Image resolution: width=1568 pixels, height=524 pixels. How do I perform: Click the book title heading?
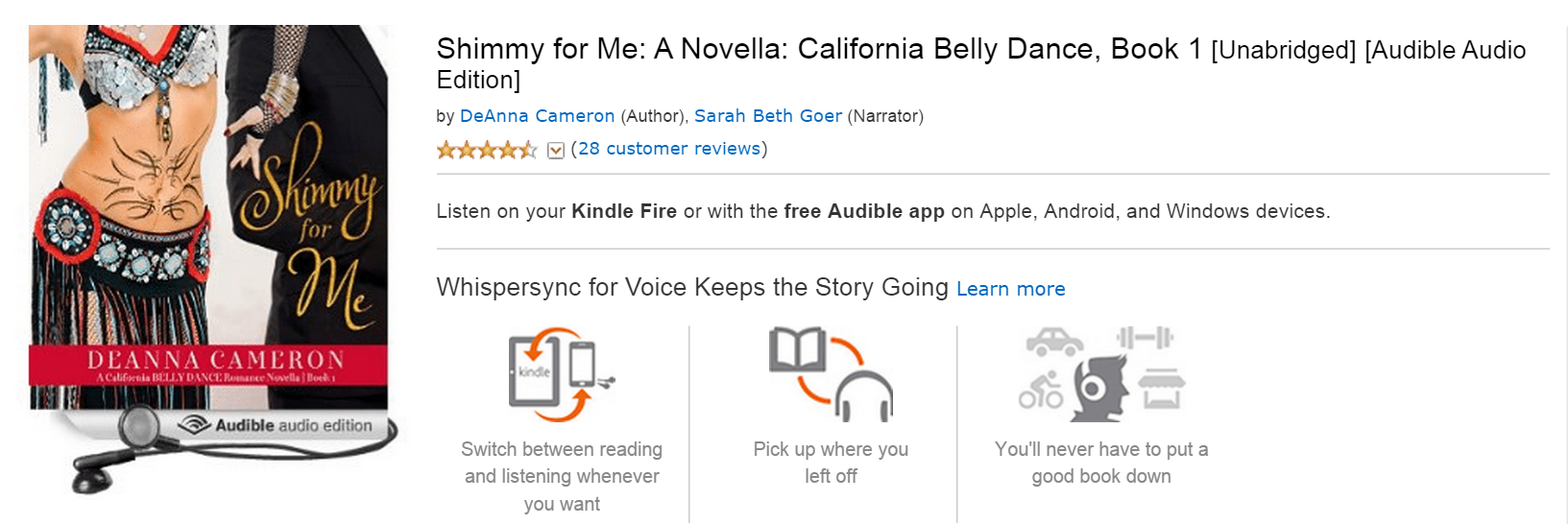818,50
